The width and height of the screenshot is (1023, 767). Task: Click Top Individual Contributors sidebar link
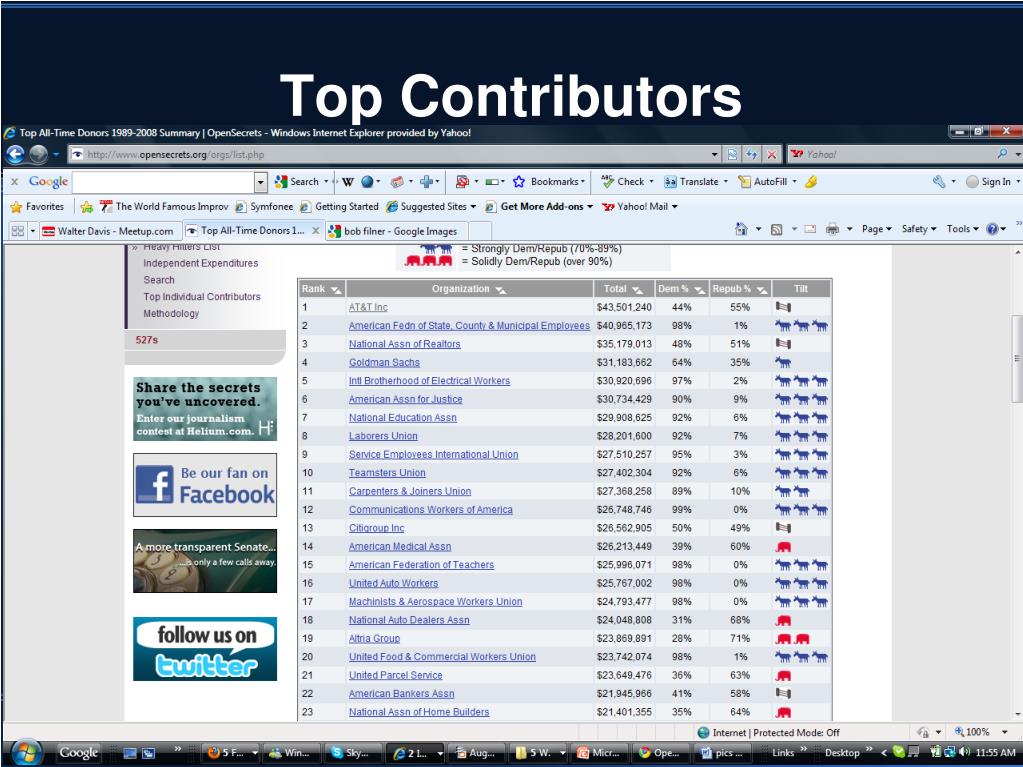pyautogui.click(x=202, y=296)
